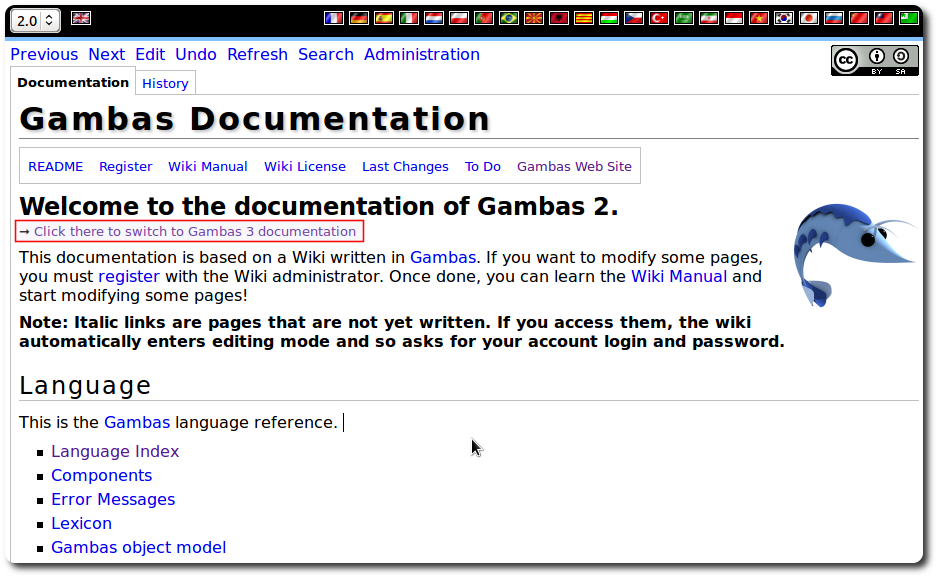Open the Creative Commons BY-SA license badge

tap(873, 60)
